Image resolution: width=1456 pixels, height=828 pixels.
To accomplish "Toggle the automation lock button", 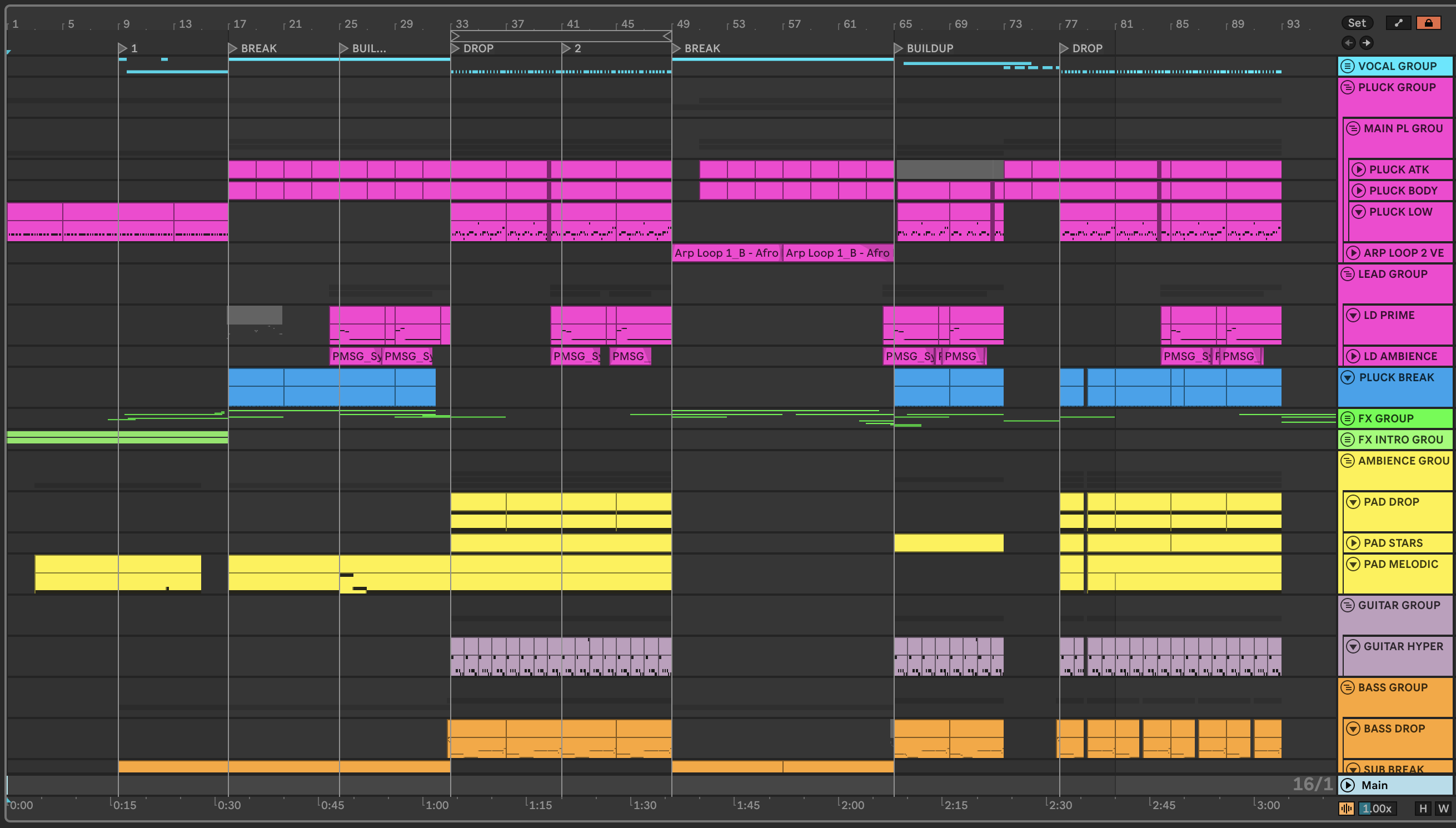I will [1428, 23].
